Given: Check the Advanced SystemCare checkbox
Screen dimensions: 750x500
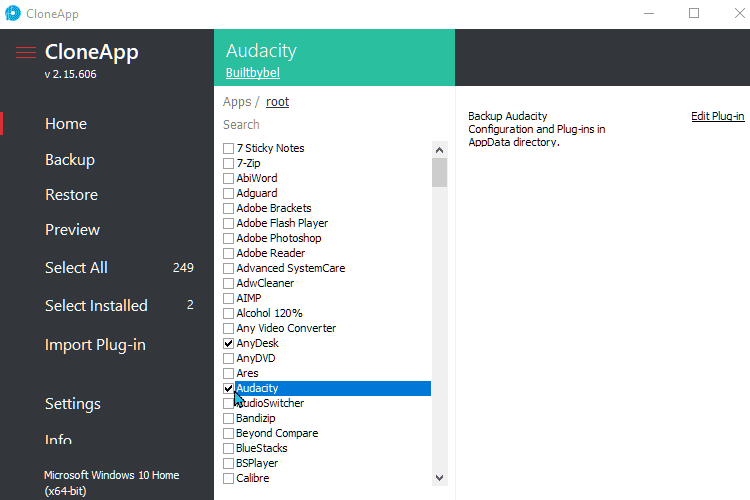Looking at the screenshot, I should click(229, 268).
